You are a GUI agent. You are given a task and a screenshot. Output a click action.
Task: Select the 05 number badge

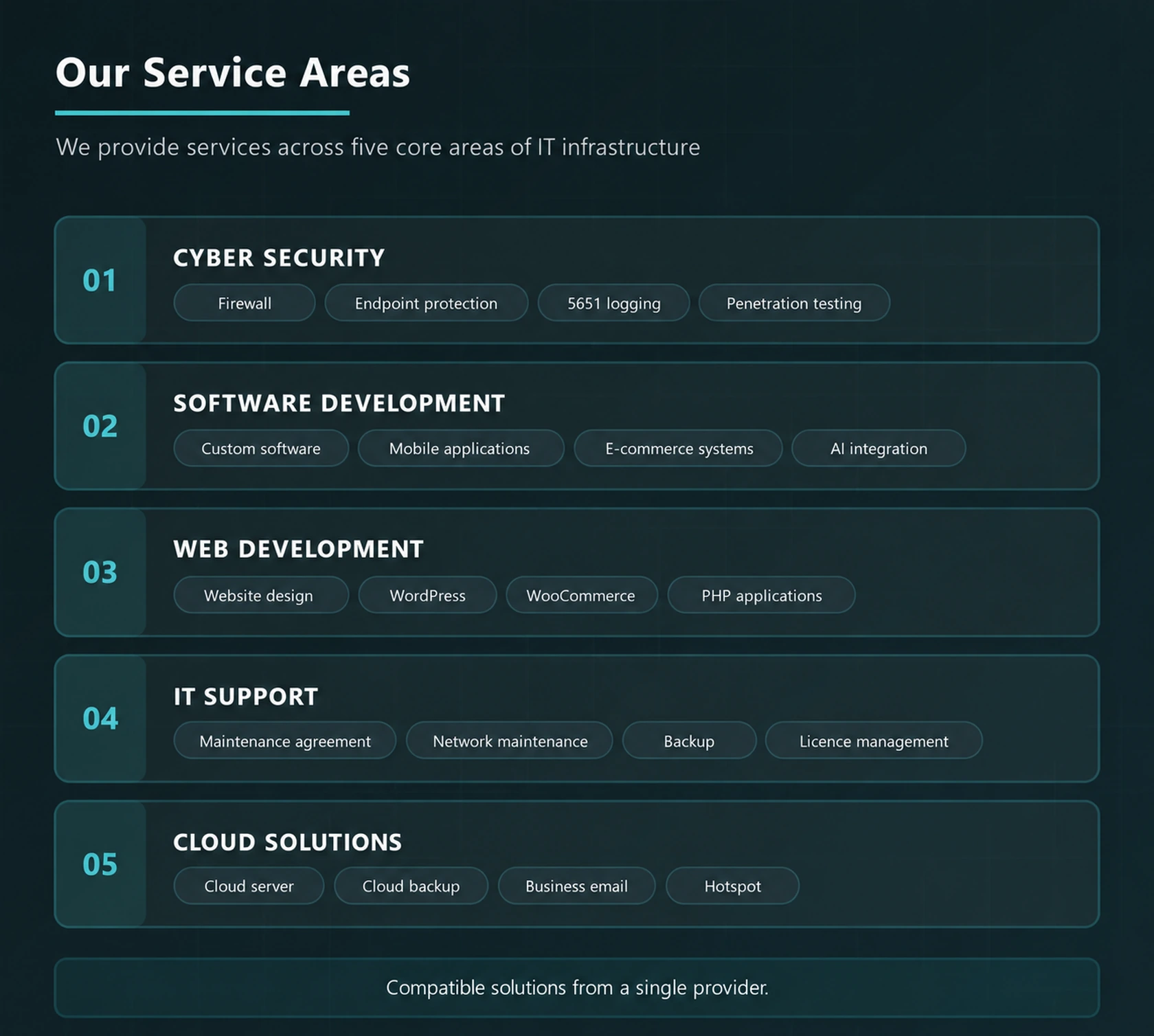pos(100,864)
